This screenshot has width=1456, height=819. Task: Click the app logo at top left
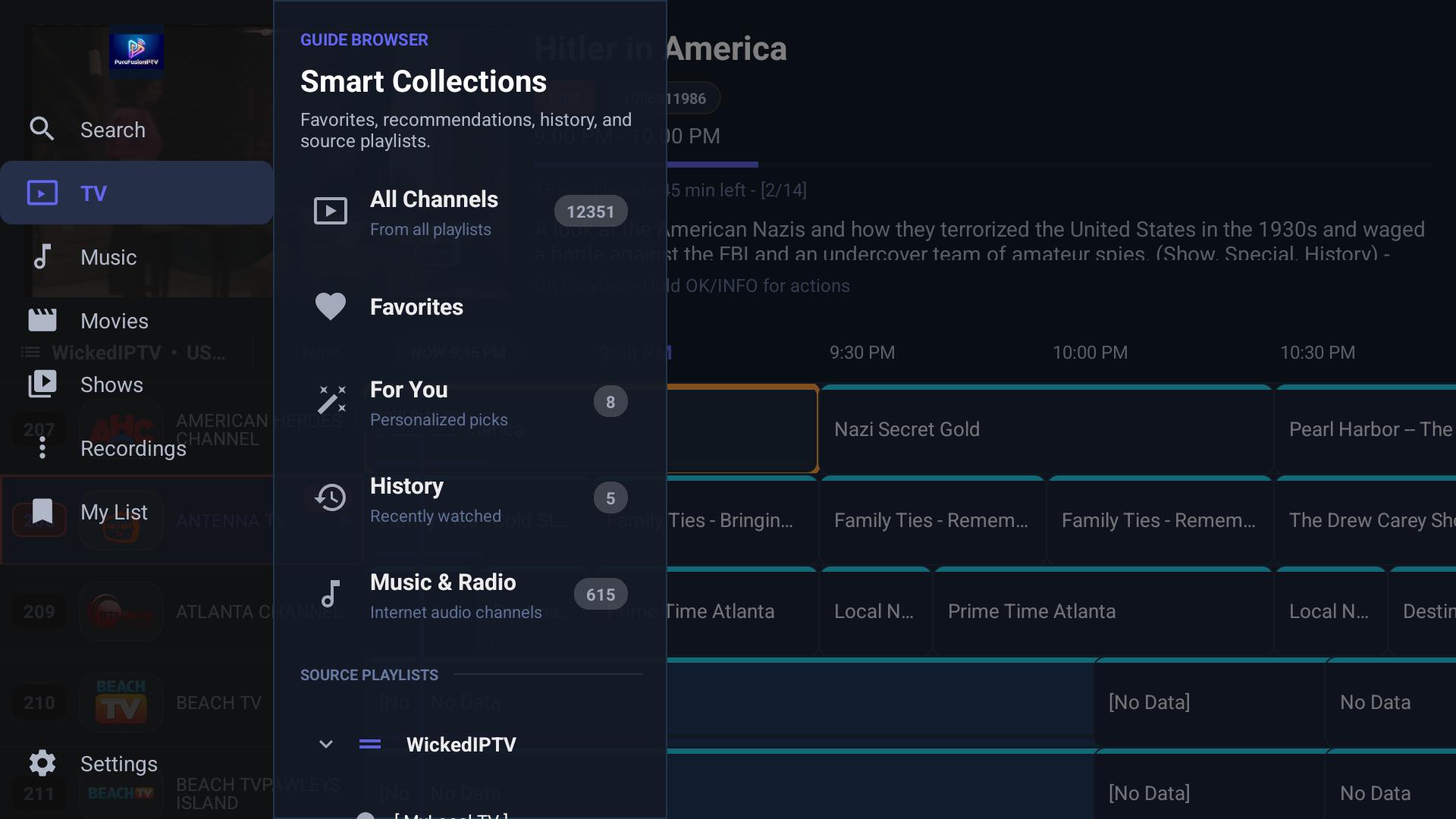(136, 51)
